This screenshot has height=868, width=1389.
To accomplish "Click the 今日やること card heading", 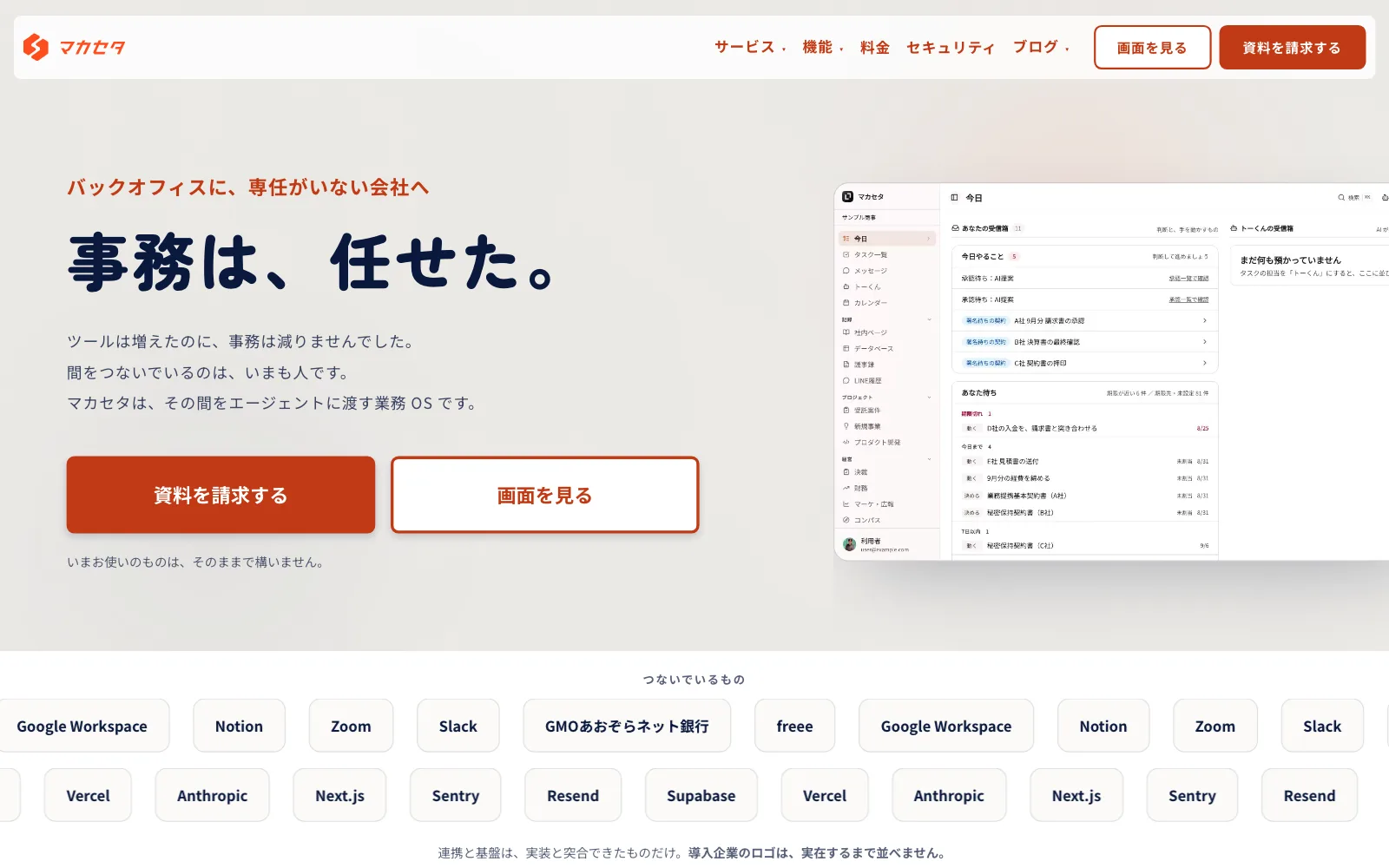I will coord(982,257).
